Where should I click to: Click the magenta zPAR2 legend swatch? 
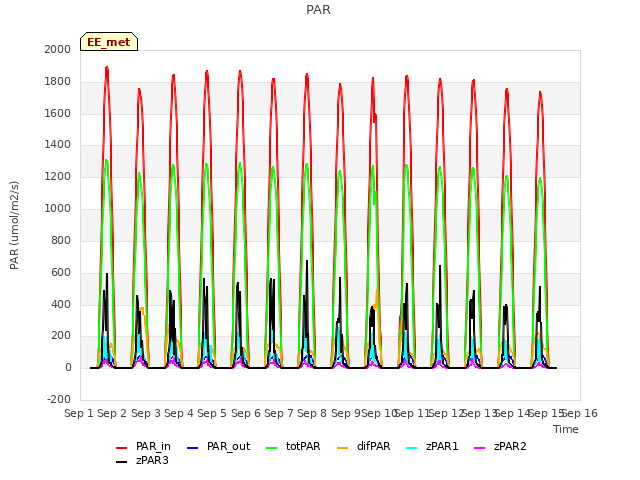[x=480, y=448]
